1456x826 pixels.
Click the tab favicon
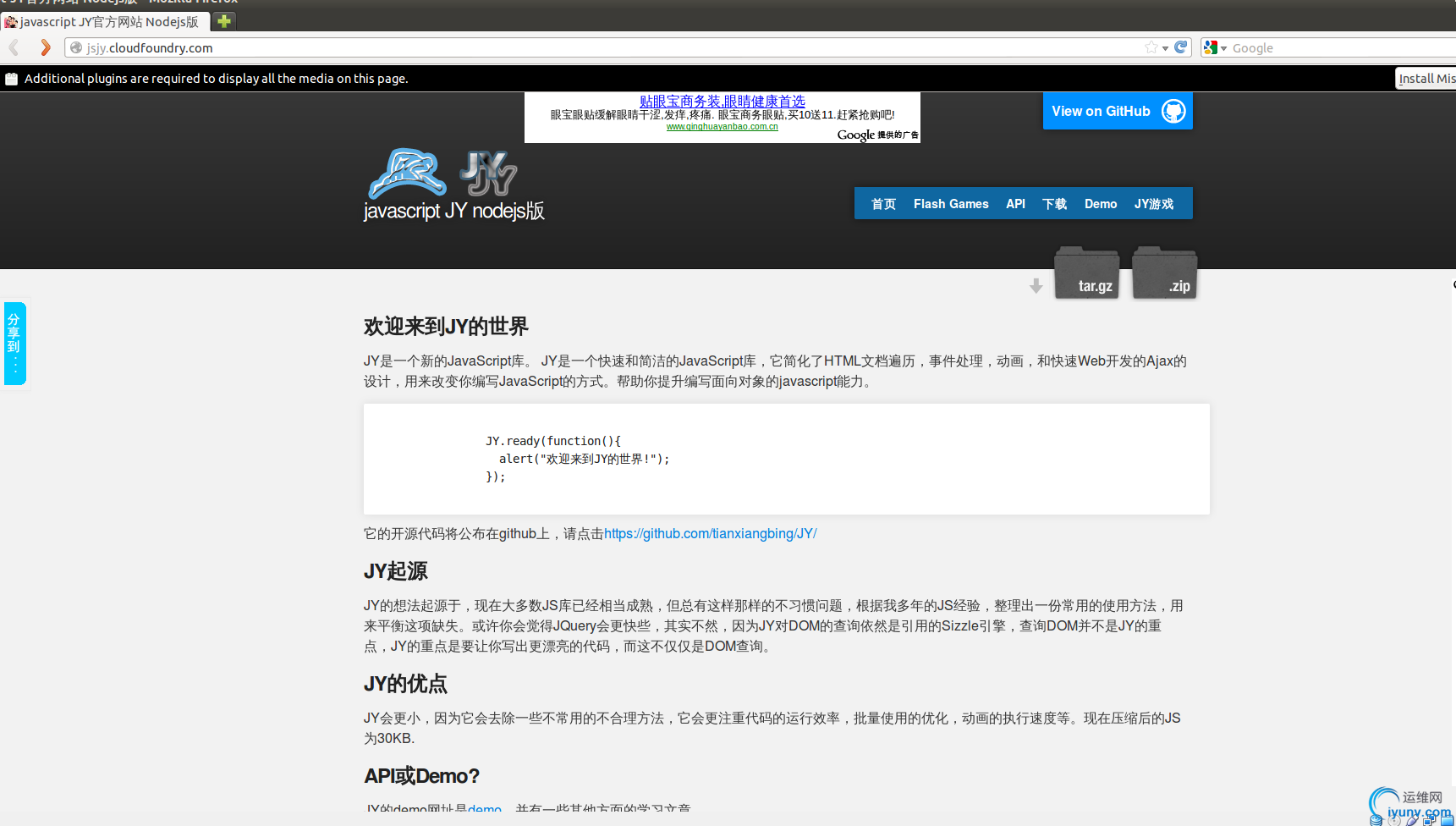point(11,22)
